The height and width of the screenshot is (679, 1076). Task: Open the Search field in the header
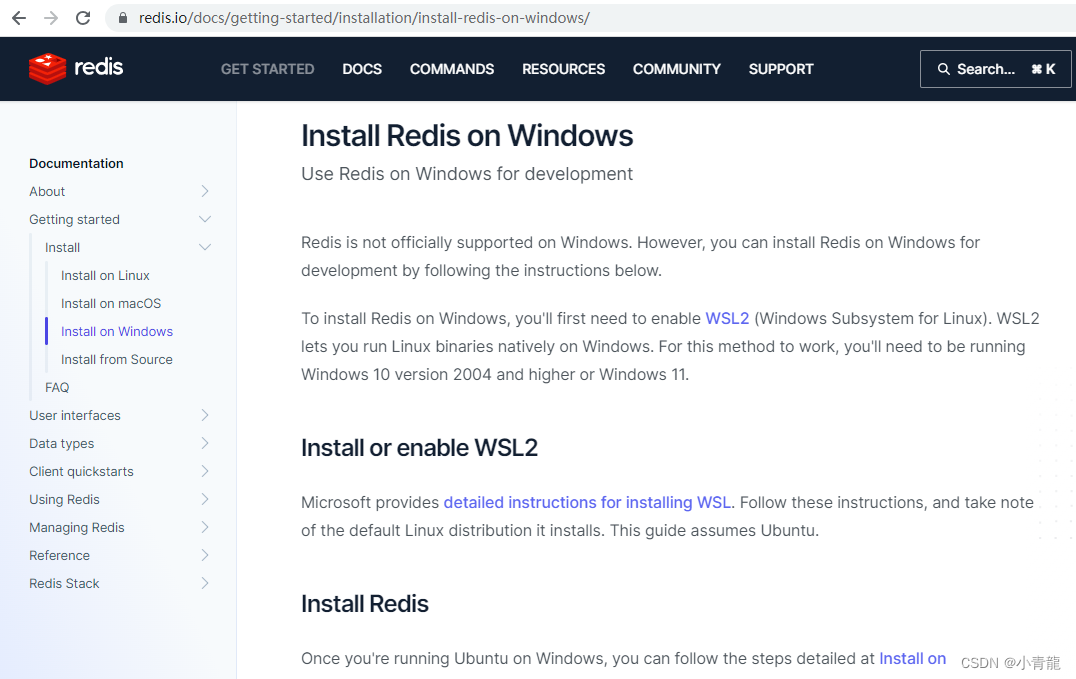click(995, 69)
